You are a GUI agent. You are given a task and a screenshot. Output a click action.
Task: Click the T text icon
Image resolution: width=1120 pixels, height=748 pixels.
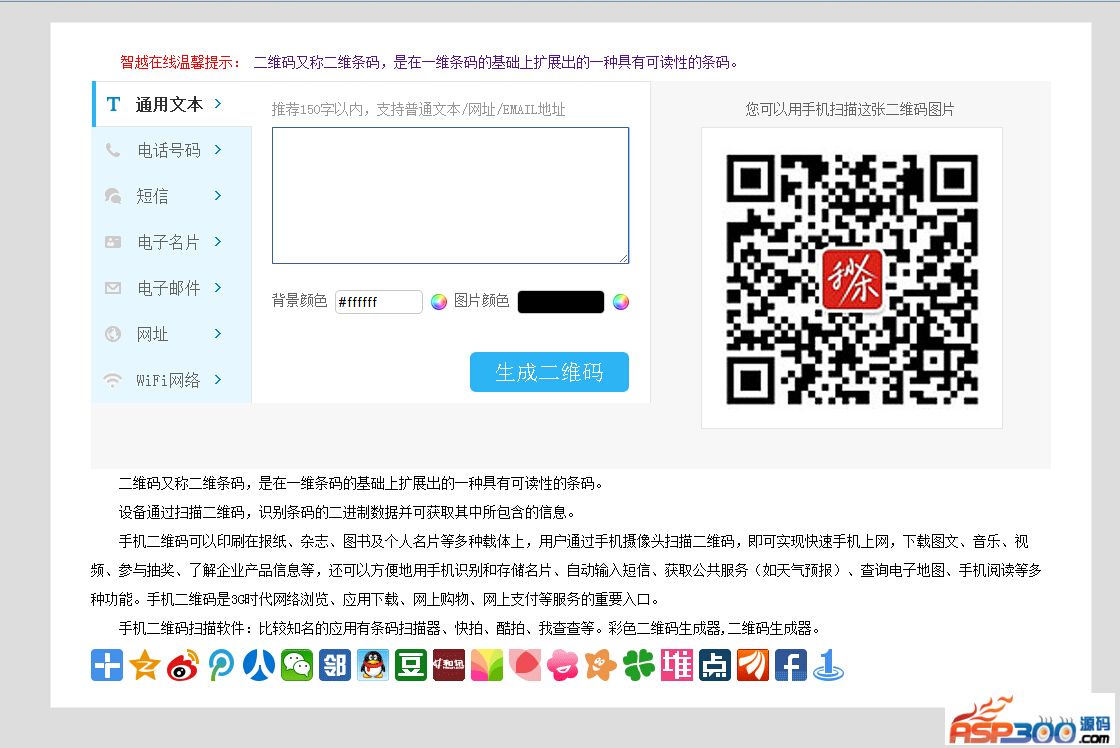click(x=113, y=104)
